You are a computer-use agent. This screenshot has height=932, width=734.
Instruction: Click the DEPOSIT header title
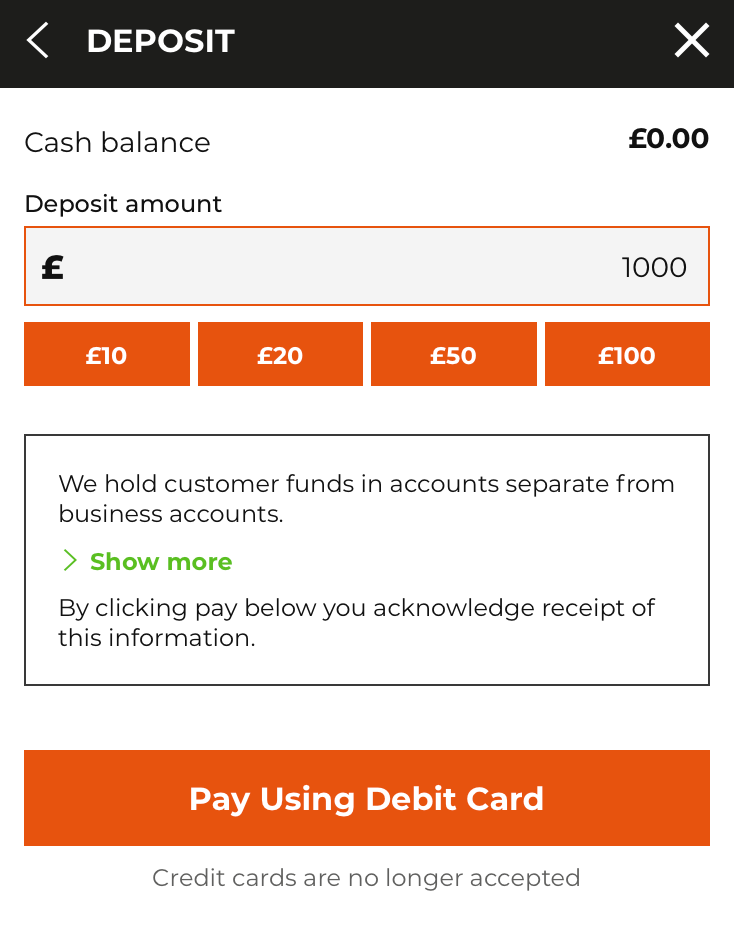coord(160,42)
